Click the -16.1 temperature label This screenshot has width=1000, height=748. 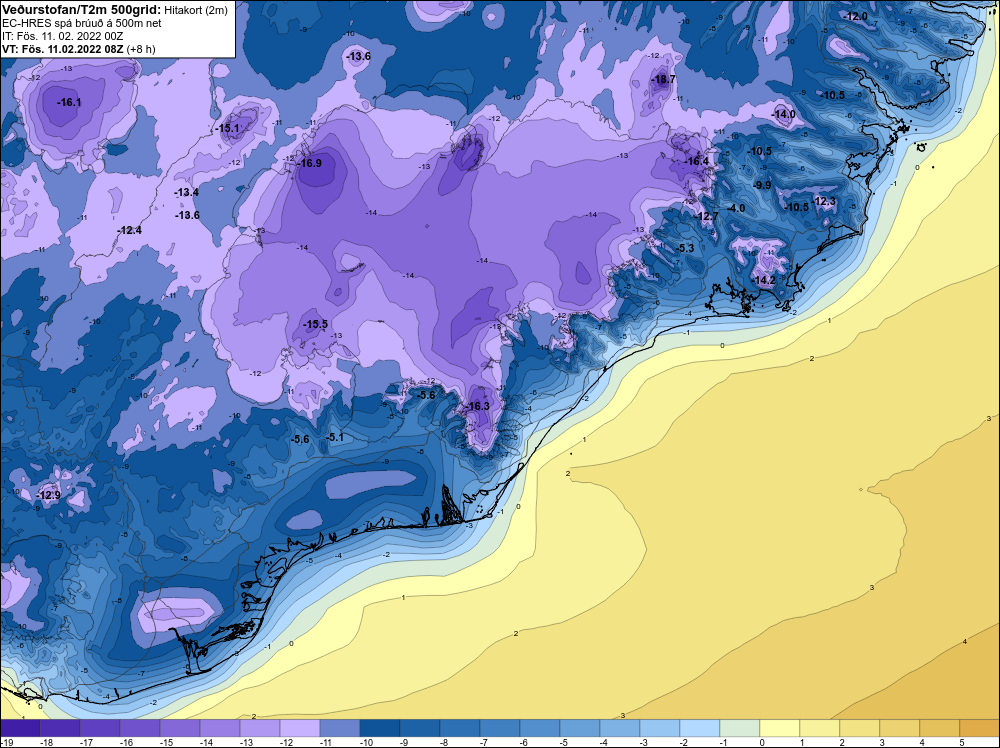coord(69,102)
